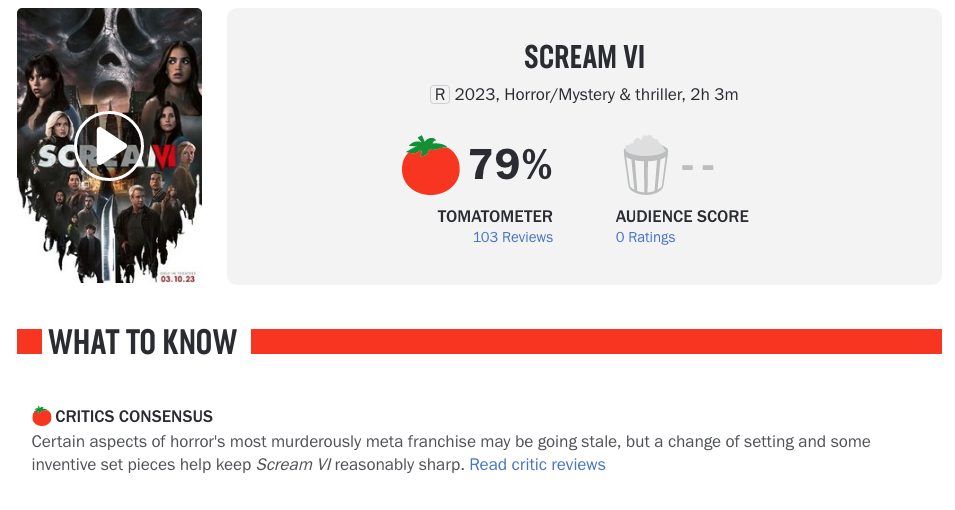Image resolution: width=955 pixels, height=510 pixels.
Task: Click the italic Scream VI in consensus text
Action: 293,464
